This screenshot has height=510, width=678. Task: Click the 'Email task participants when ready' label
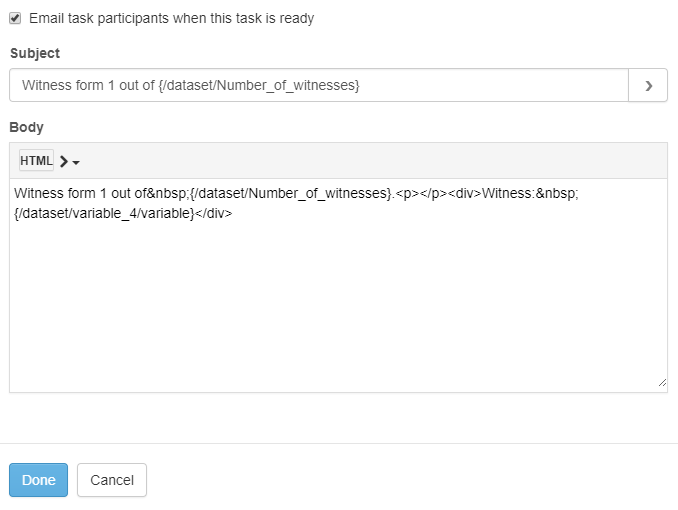click(172, 19)
